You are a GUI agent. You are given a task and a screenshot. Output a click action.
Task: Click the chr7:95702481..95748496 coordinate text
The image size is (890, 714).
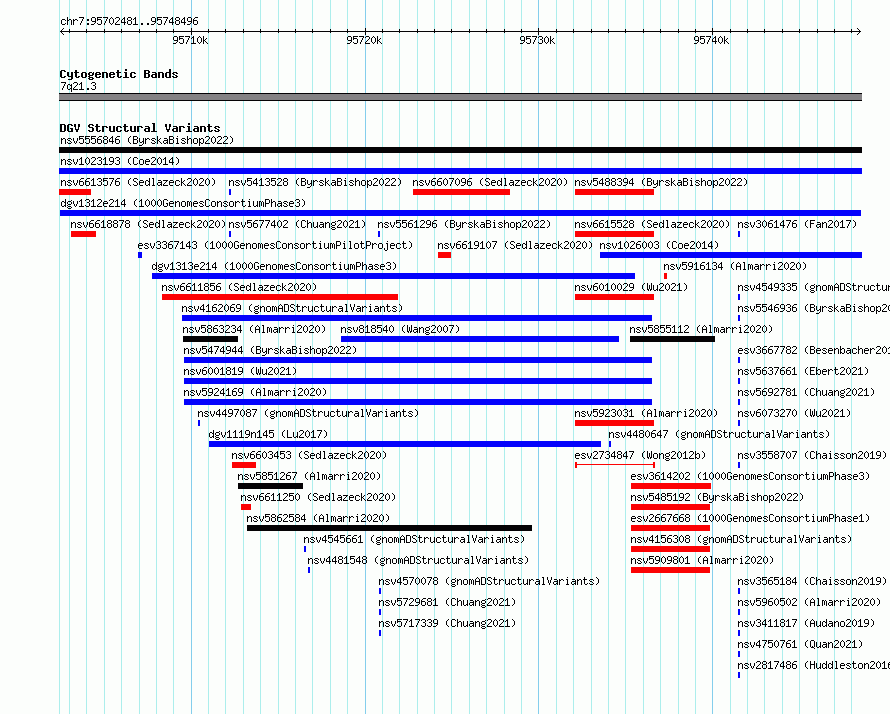coord(129,22)
